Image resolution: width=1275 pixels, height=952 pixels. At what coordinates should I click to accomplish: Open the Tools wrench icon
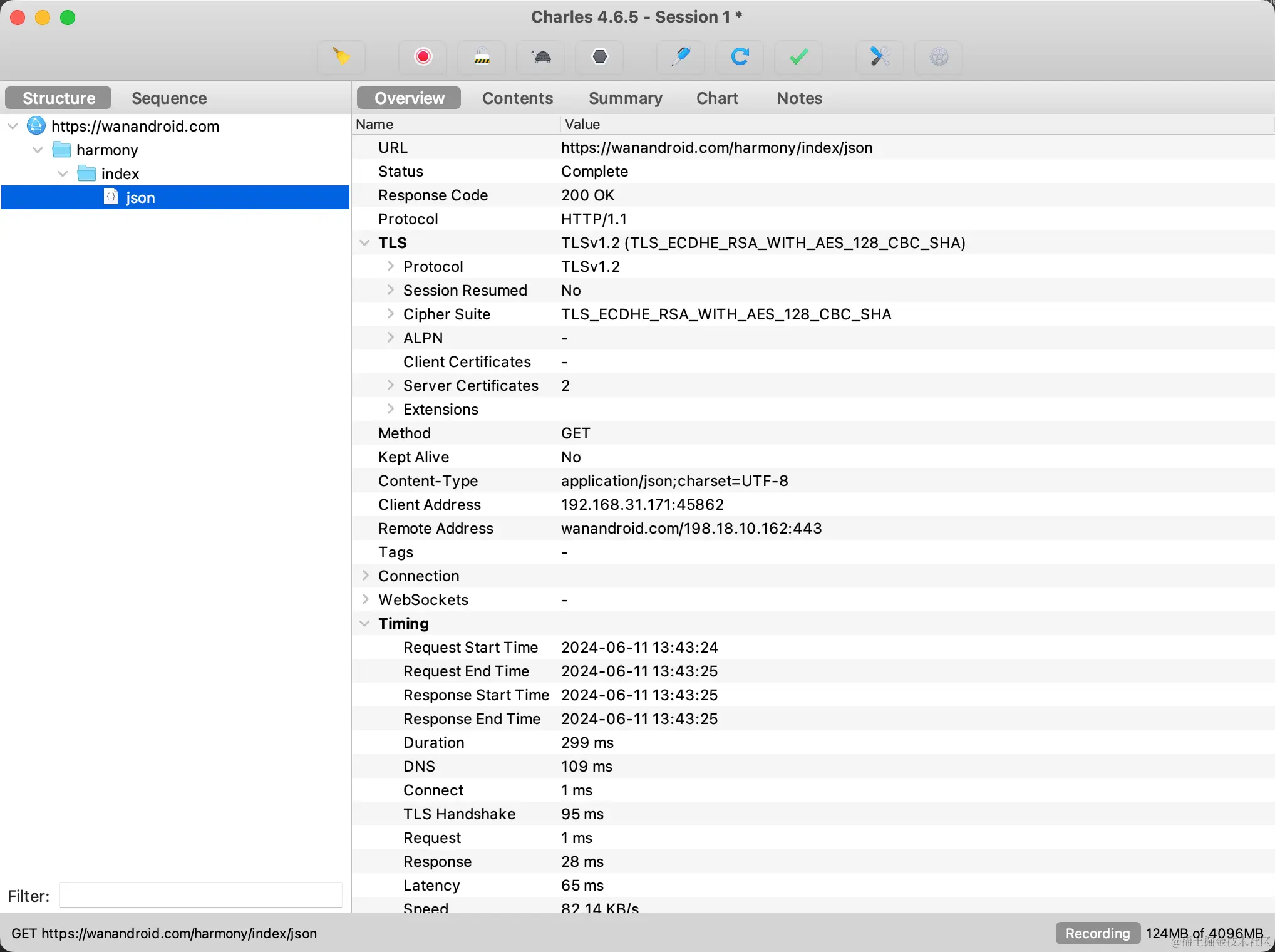point(880,57)
